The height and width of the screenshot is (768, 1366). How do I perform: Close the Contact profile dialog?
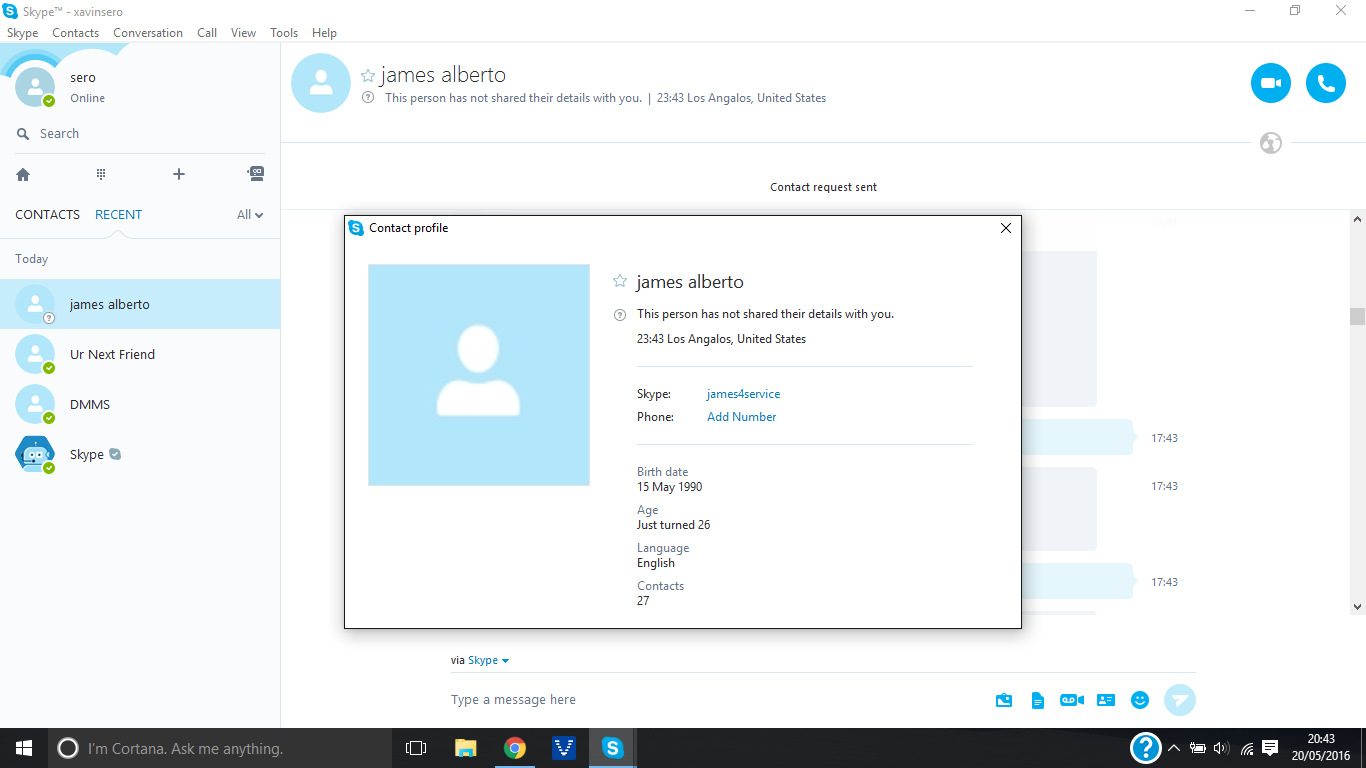coord(1006,228)
